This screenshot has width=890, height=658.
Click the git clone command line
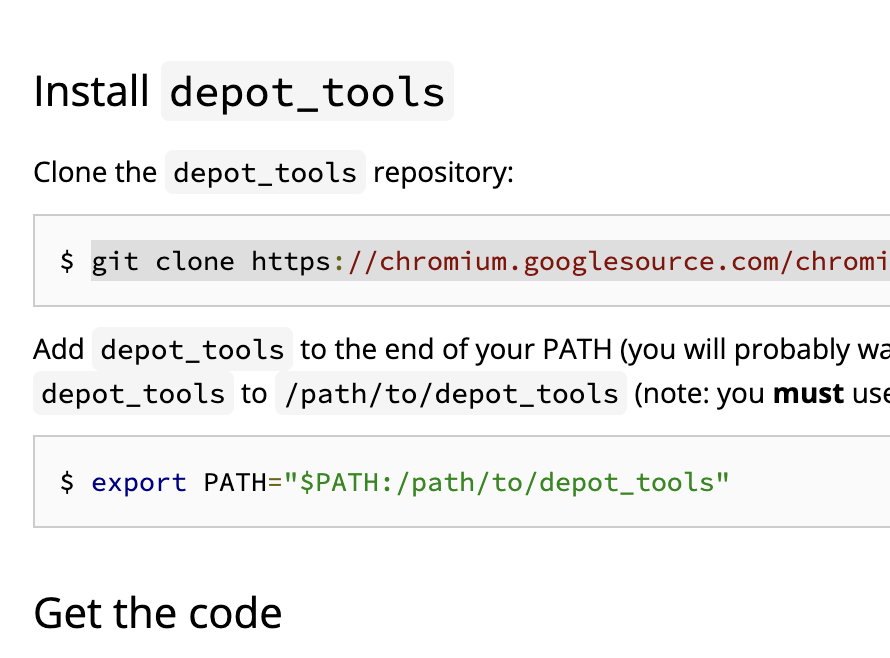[490, 261]
